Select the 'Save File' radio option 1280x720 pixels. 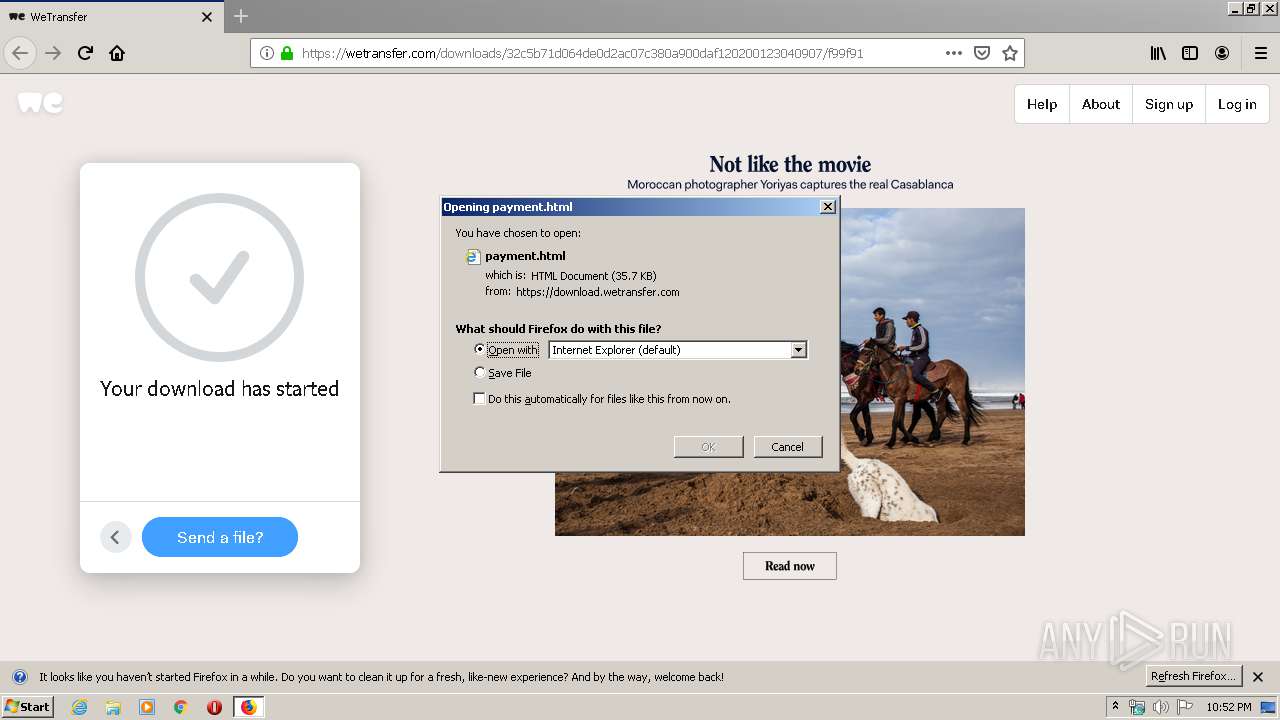[x=480, y=372]
